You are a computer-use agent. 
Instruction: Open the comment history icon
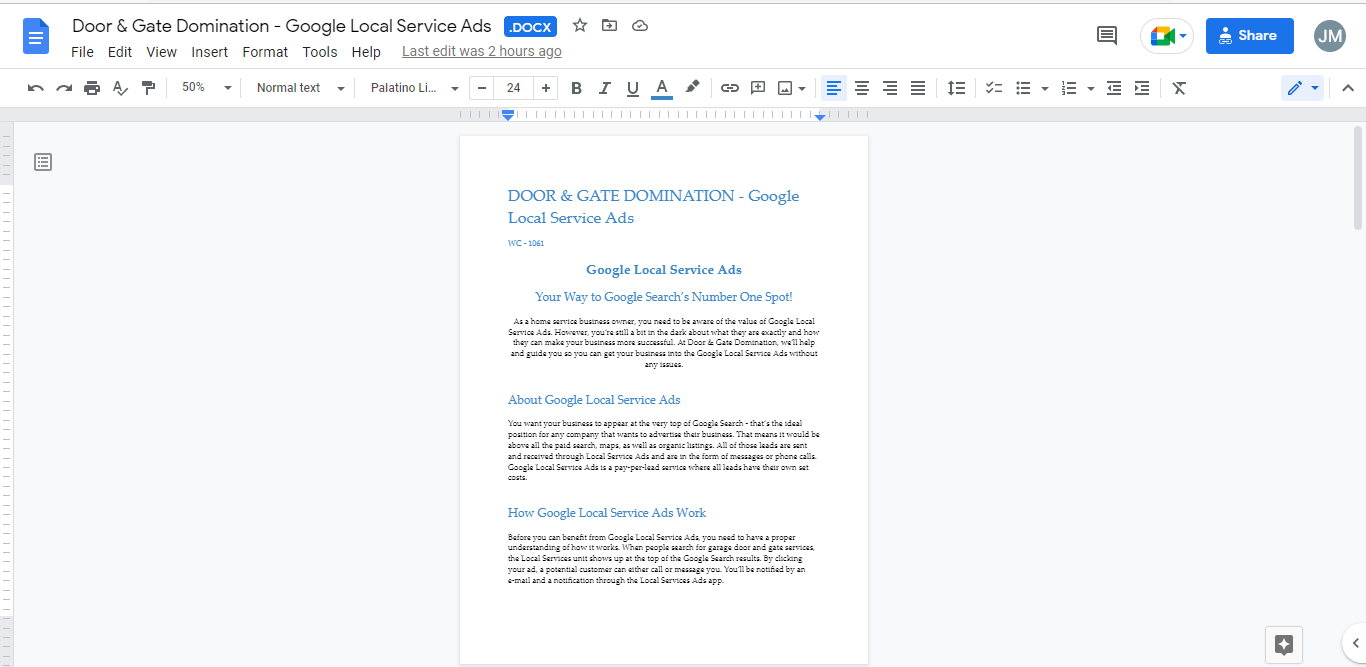1107,36
